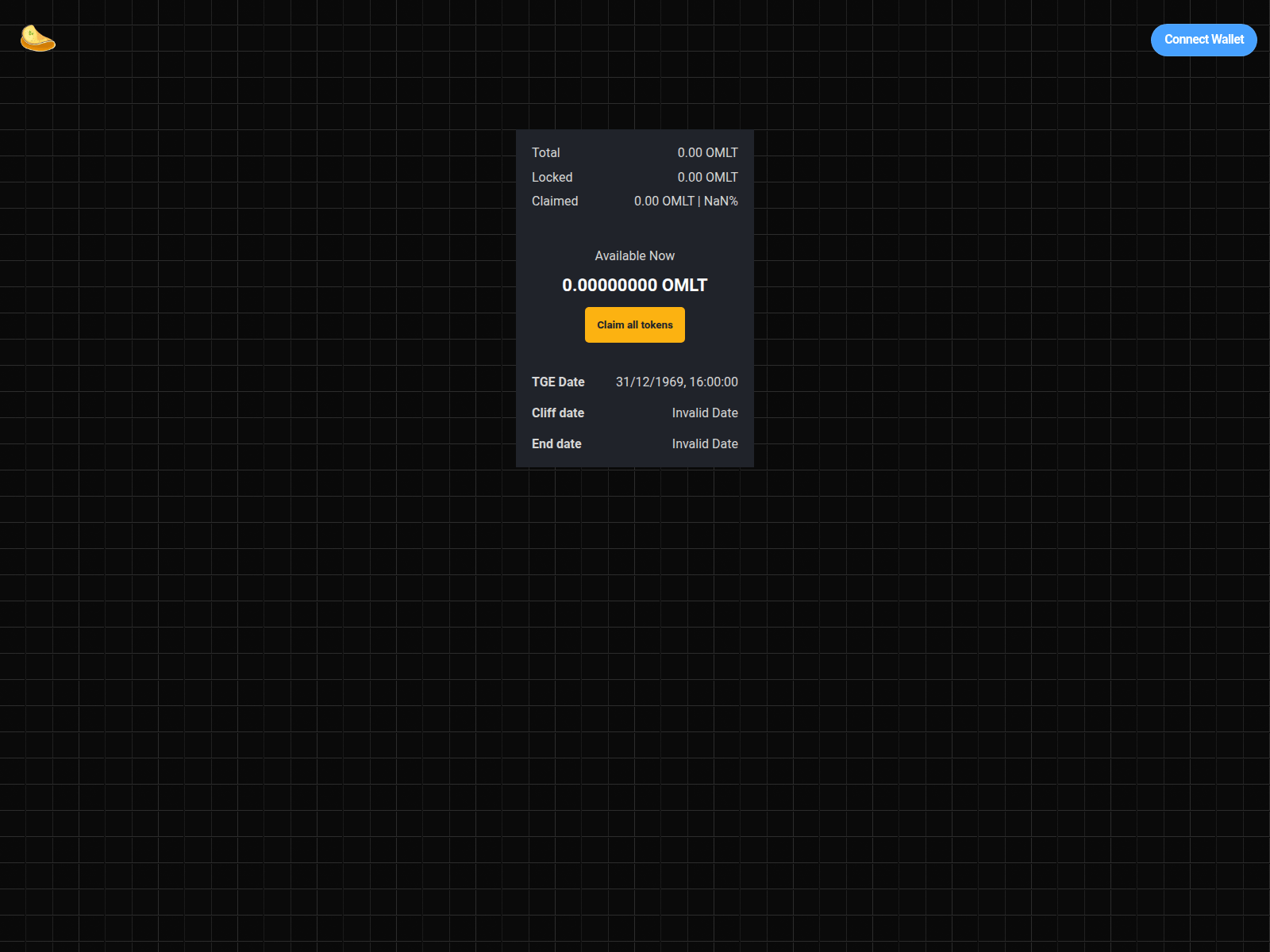Click the TGE Date value
This screenshot has width=1270, height=952.
[x=676, y=382]
